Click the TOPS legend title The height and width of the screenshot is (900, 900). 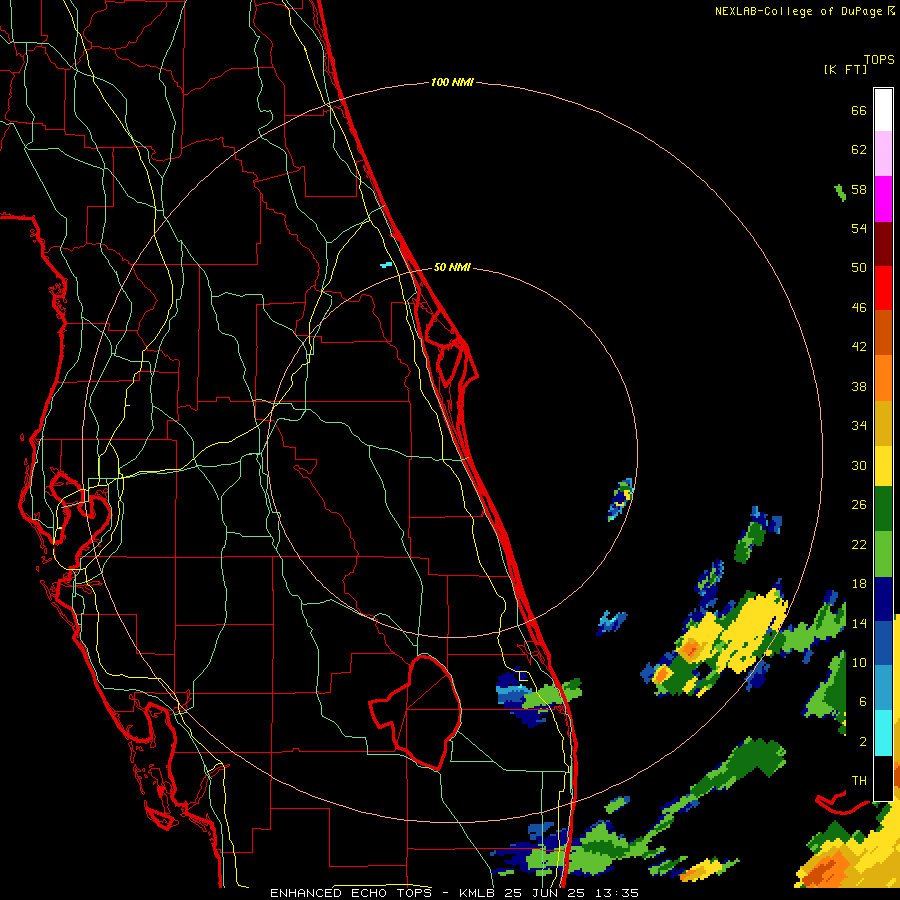click(879, 59)
